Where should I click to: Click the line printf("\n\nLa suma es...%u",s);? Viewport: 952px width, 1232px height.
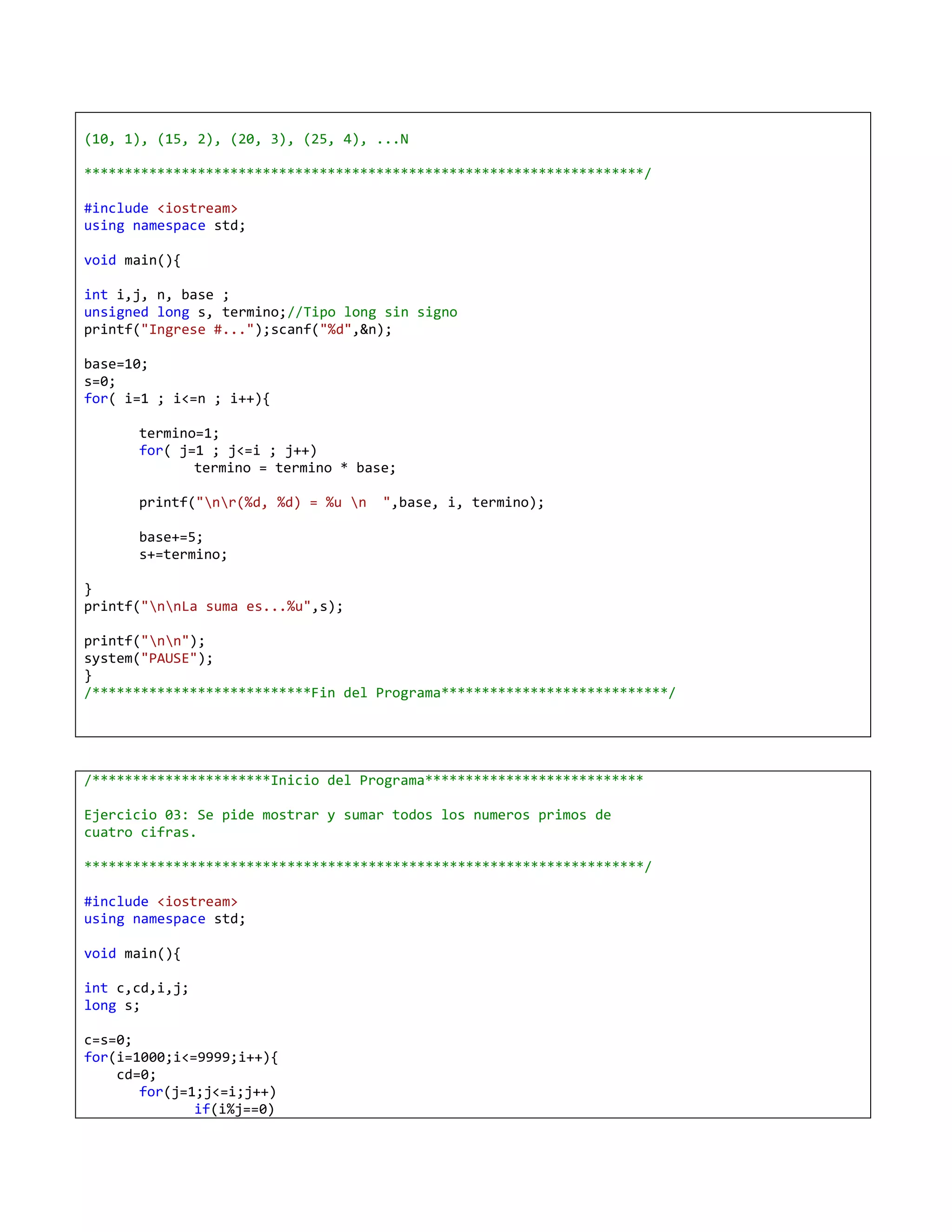(214, 606)
